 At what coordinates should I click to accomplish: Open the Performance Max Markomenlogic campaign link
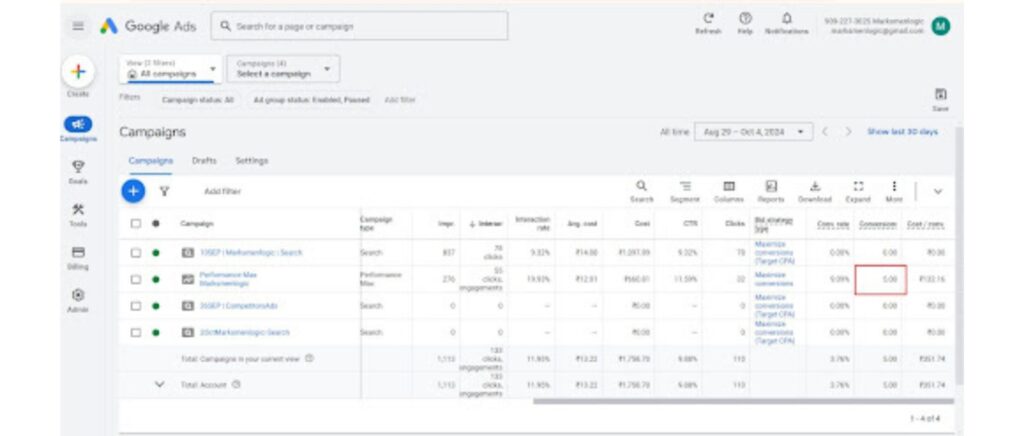click(228, 279)
